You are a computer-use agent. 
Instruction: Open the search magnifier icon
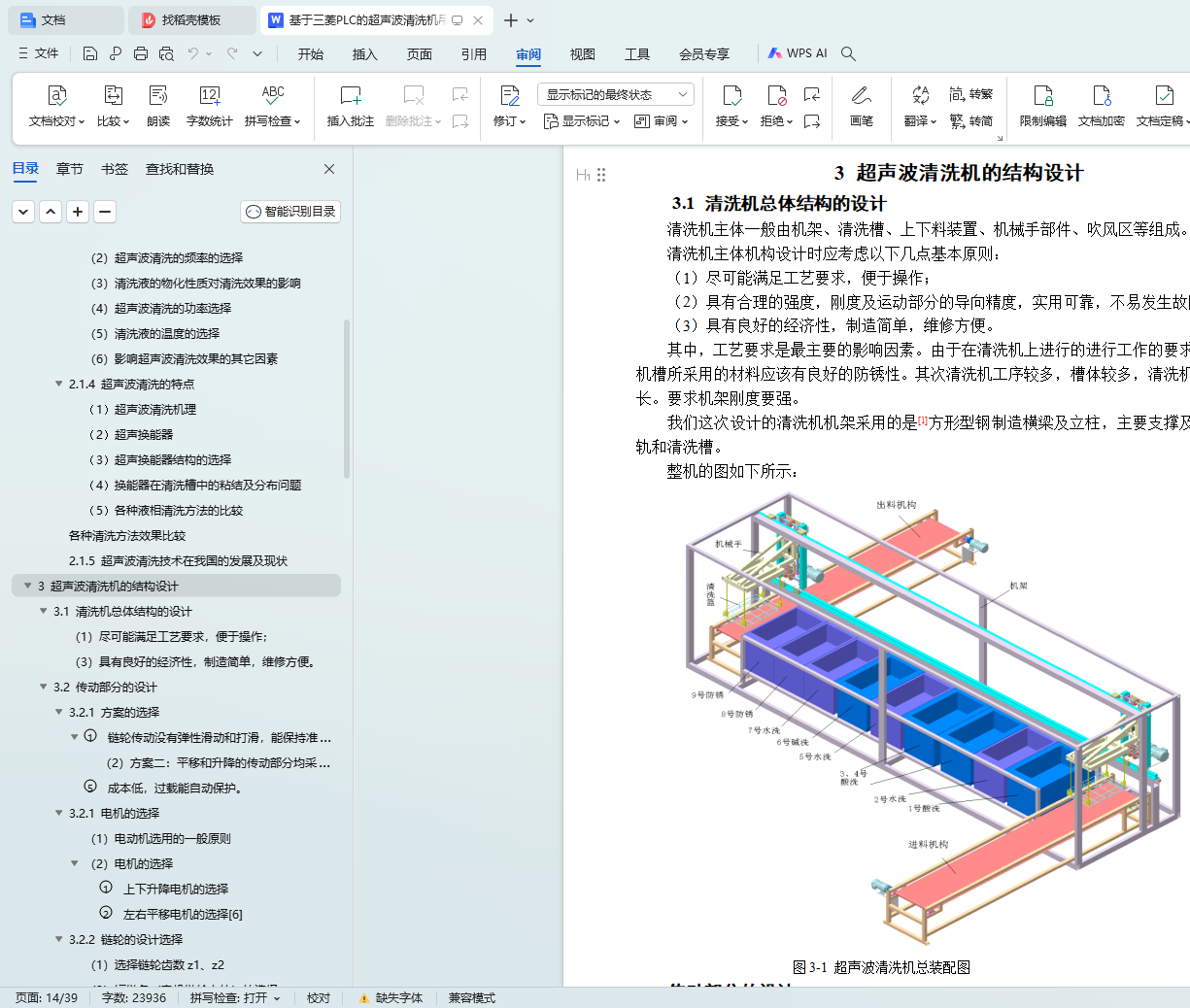(849, 53)
